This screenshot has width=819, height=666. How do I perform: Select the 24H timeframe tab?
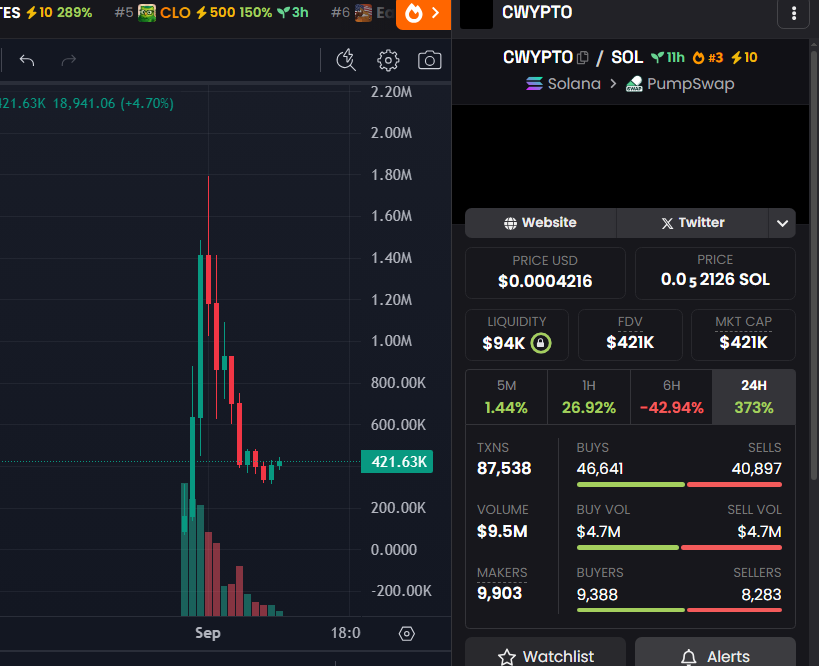coord(754,397)
